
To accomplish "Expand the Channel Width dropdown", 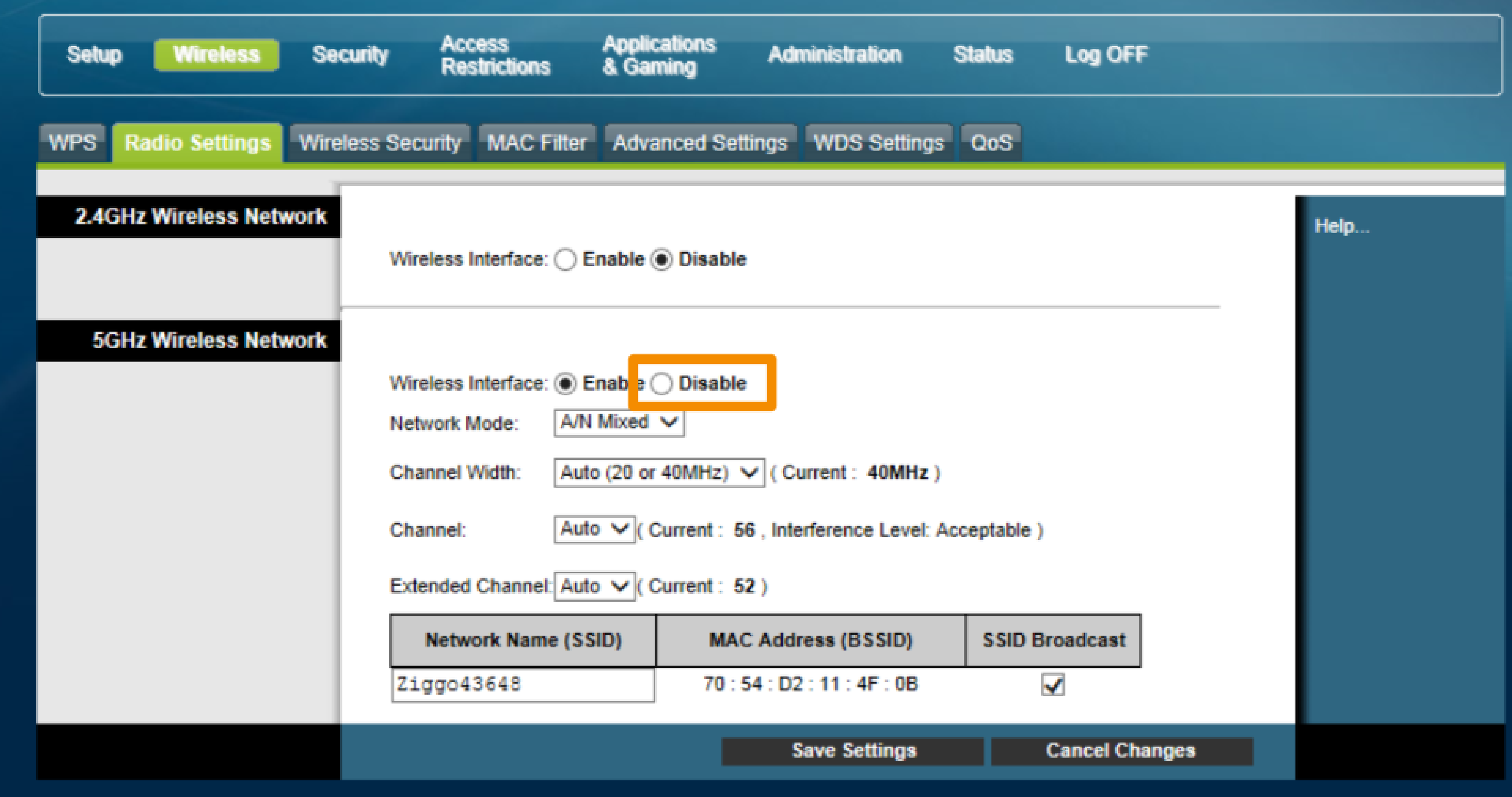I will point(658,473).
